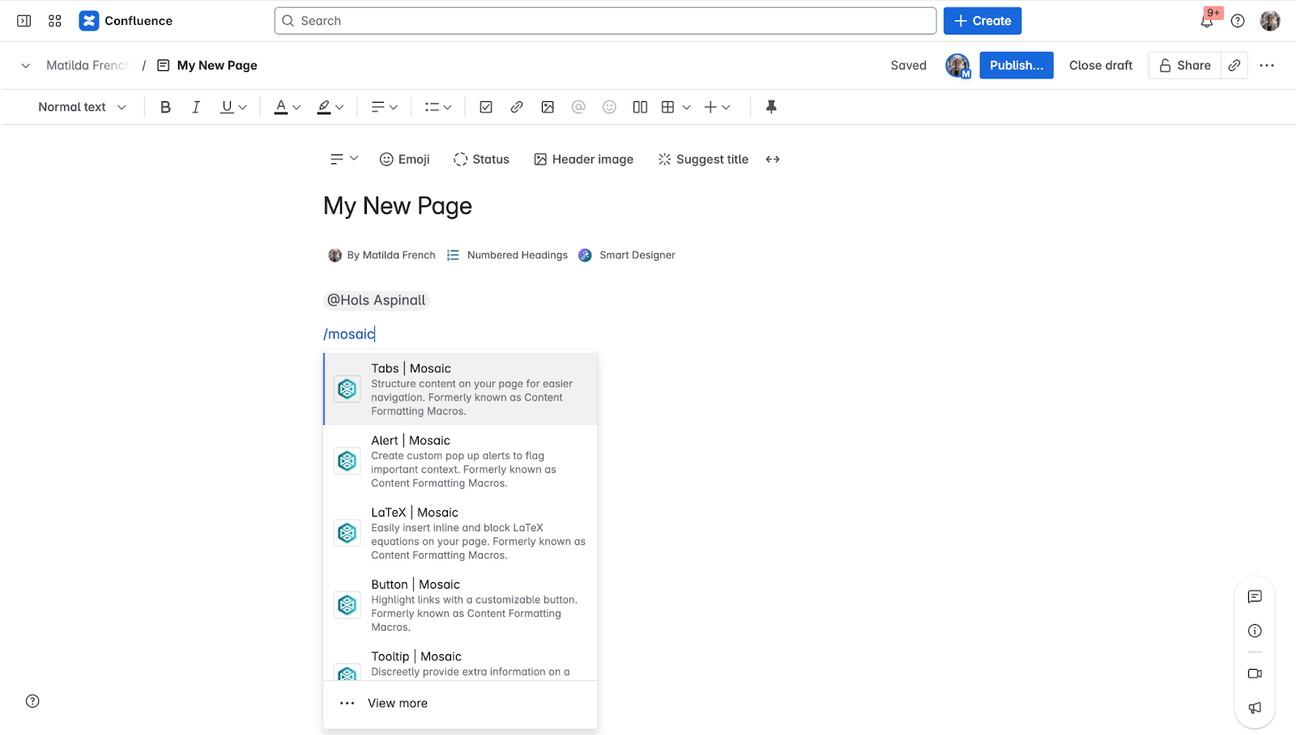Open the highlight color swatch menu
The width and height of the screenshot is (1296, 735).
click(340, 107)
